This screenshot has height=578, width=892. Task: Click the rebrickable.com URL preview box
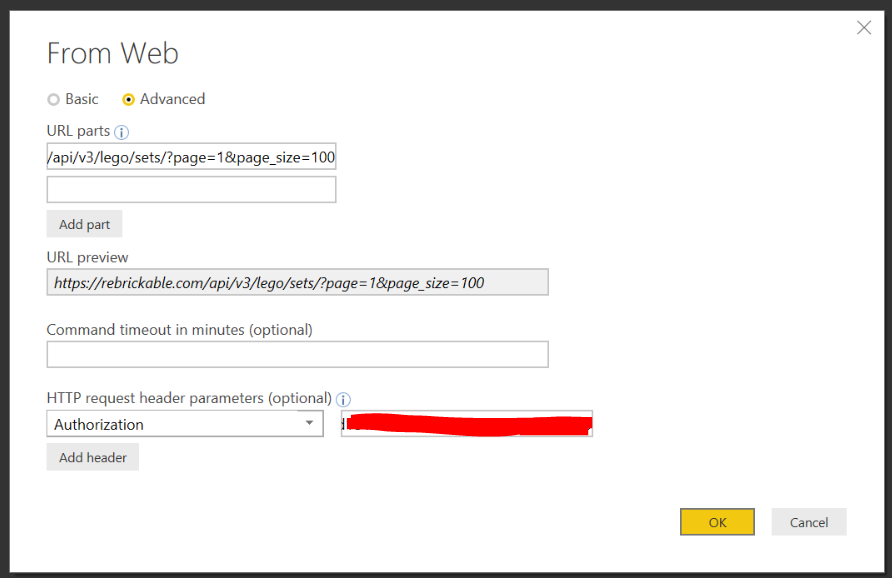[x=297, y=281]
